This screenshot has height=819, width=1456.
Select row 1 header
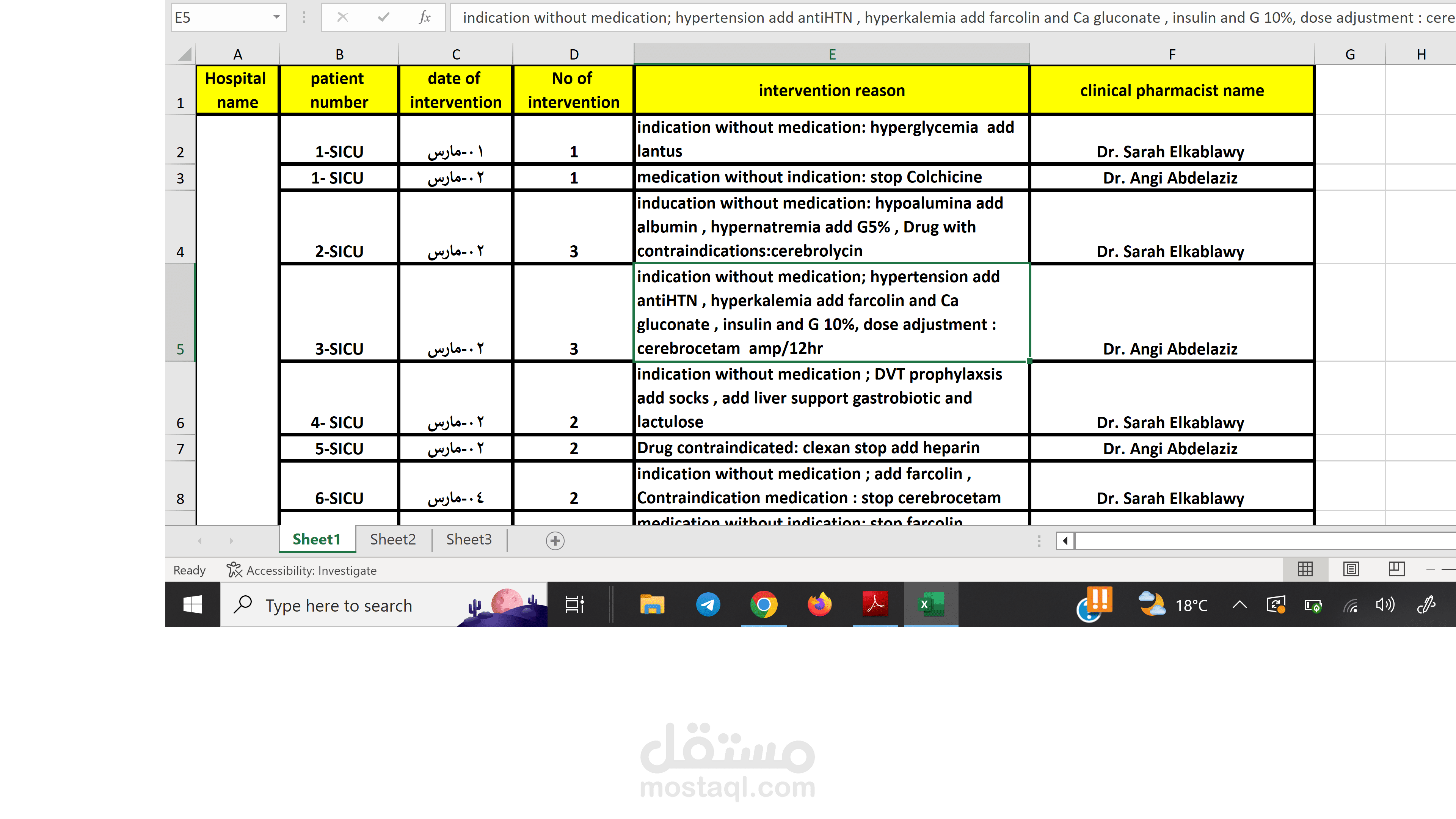(180, 91)
